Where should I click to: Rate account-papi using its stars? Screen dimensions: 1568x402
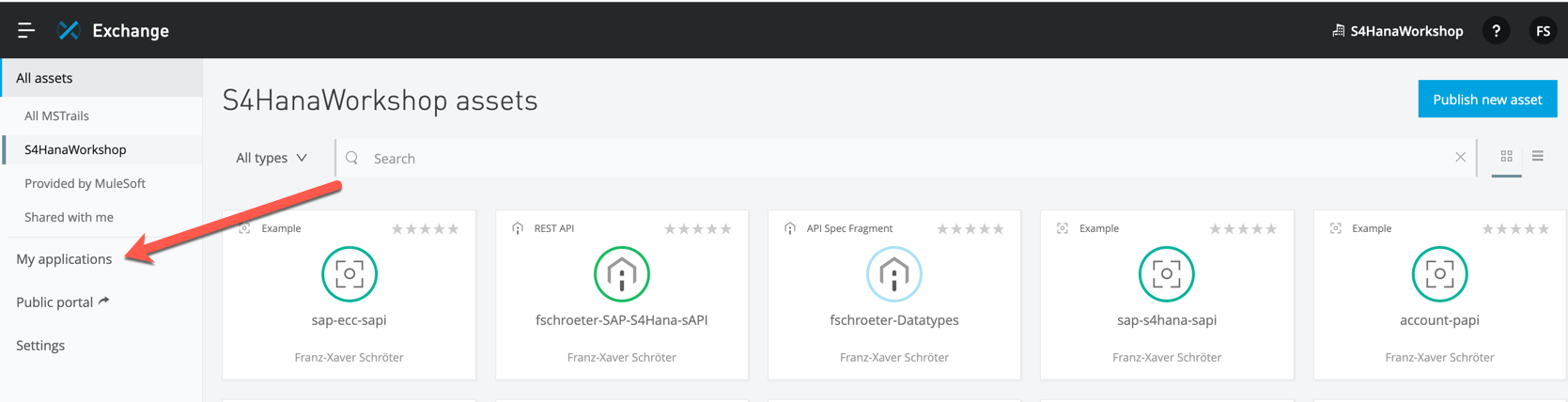click(x=1515, y=229)
